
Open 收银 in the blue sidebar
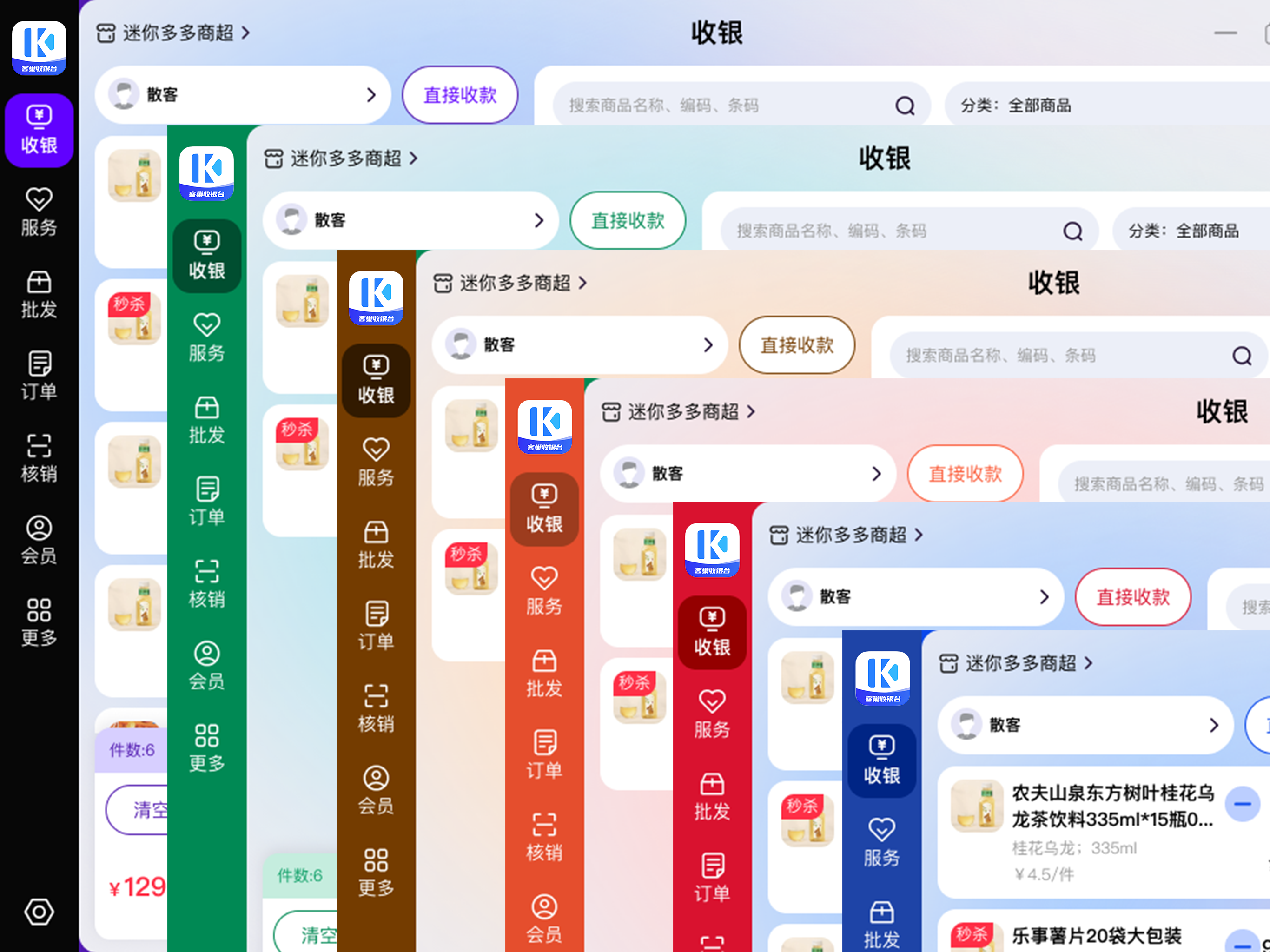coord(882,761)
